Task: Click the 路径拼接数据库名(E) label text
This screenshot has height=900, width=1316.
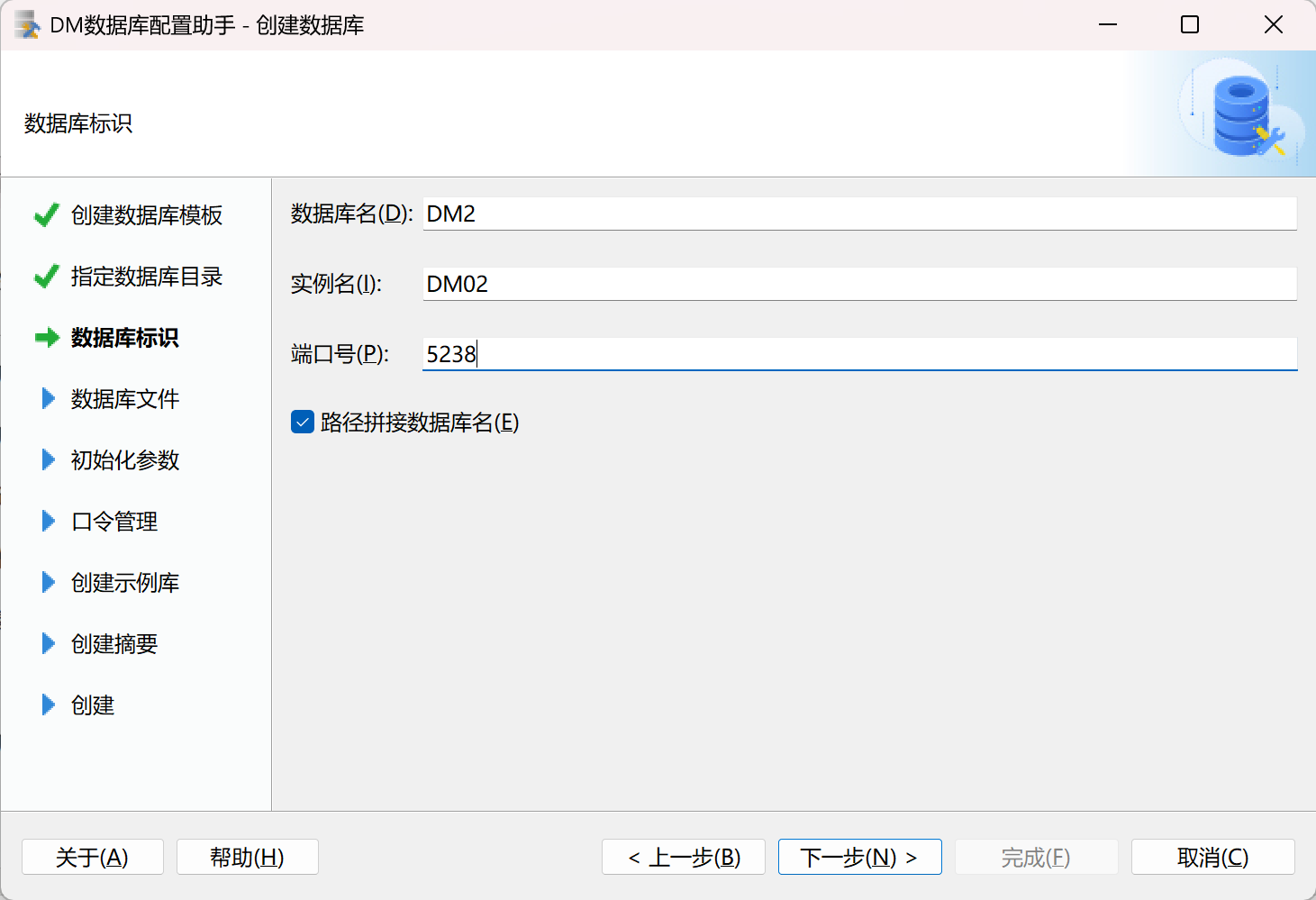Action: [x=420, y=423]
